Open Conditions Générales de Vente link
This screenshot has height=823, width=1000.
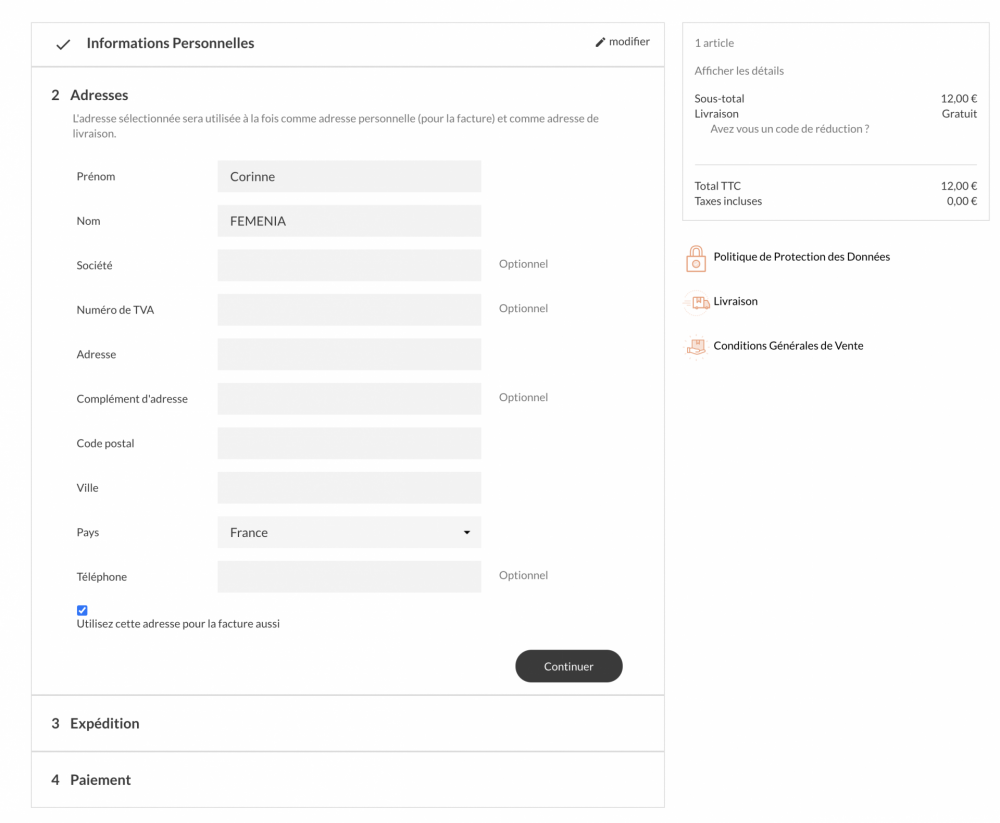[x=788, y=346]
